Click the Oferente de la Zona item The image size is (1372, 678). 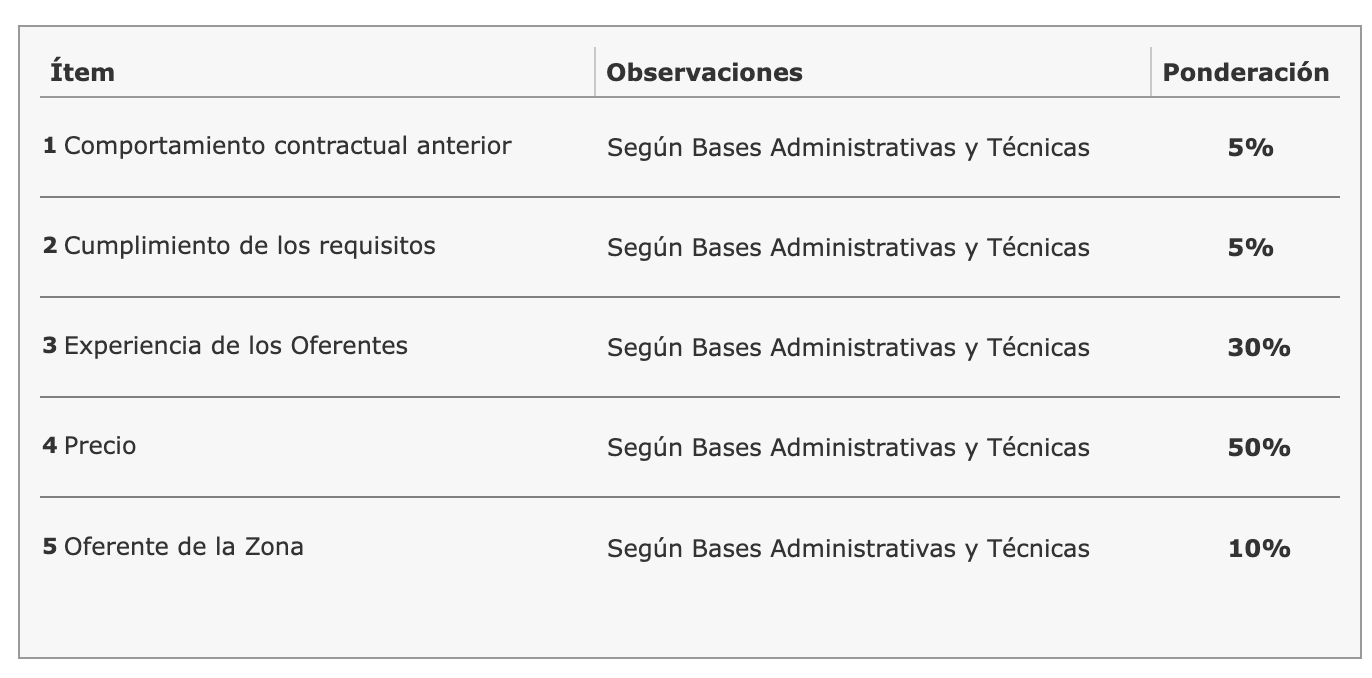click(183, 547)
